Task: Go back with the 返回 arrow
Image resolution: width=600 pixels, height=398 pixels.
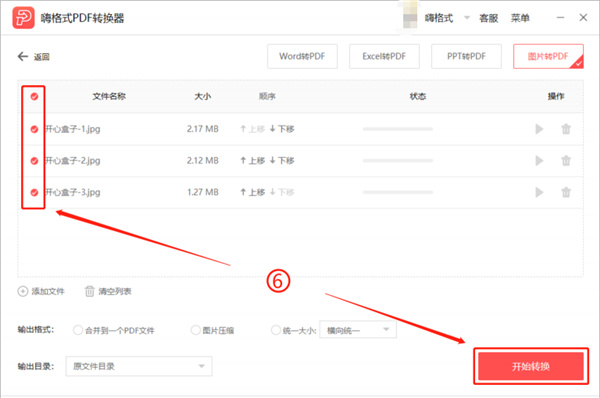Action: point(23,56)
